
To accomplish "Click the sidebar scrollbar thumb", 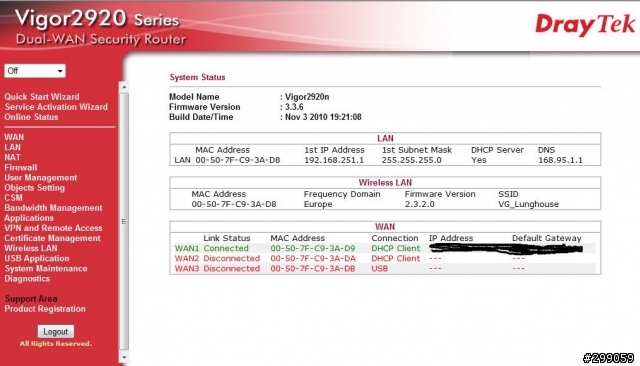I will coord(124,222).
